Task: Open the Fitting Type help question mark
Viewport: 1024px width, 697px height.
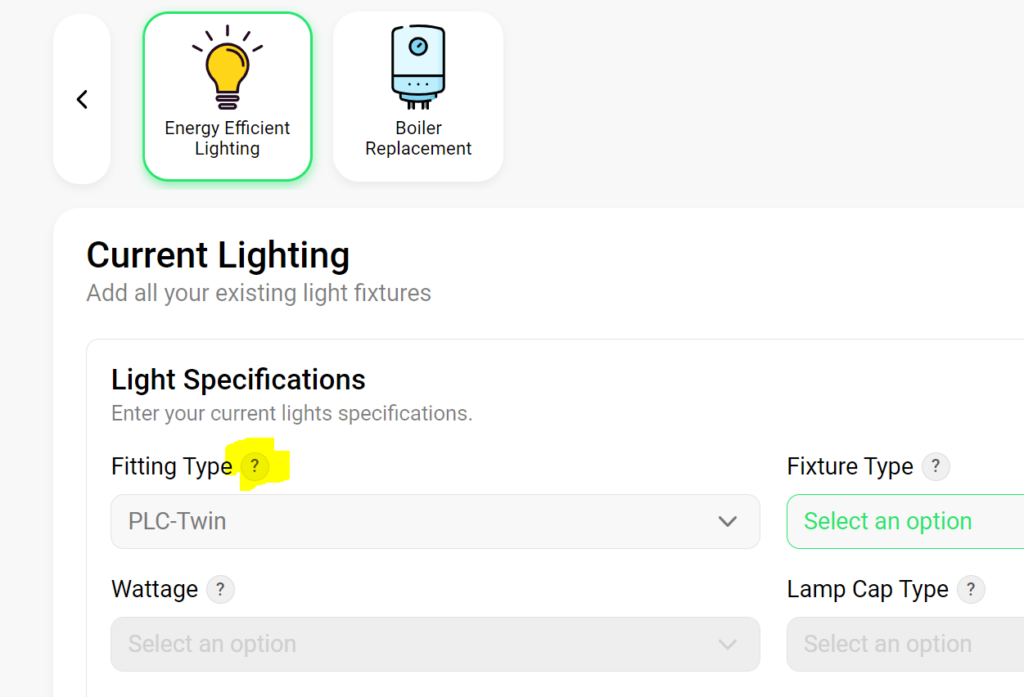Action: (x=255, y=466)
